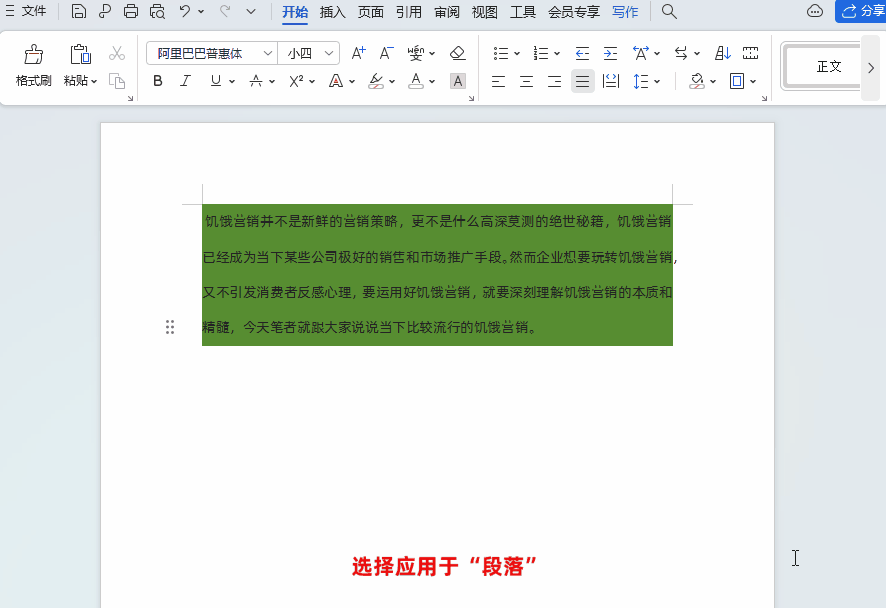Align text left
The width and height of the screenshot is (886, 608).
click(x=498, y=82)
